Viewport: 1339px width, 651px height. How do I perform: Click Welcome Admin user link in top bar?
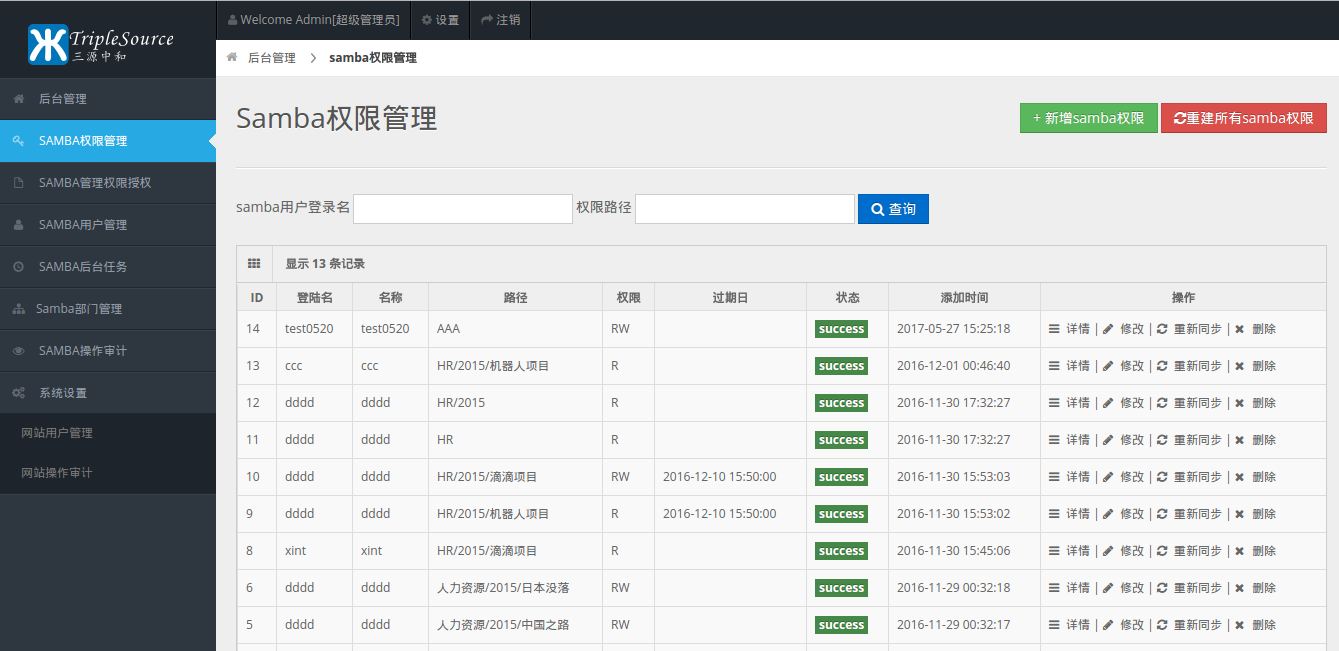pyautogui.click(x=313, y=20)
